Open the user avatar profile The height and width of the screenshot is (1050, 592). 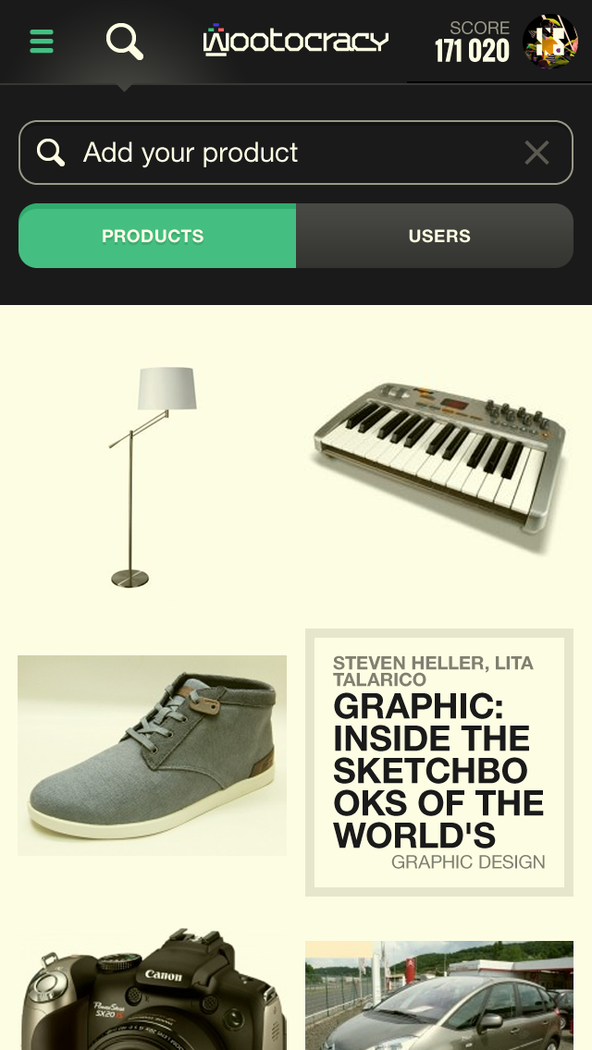550,42
